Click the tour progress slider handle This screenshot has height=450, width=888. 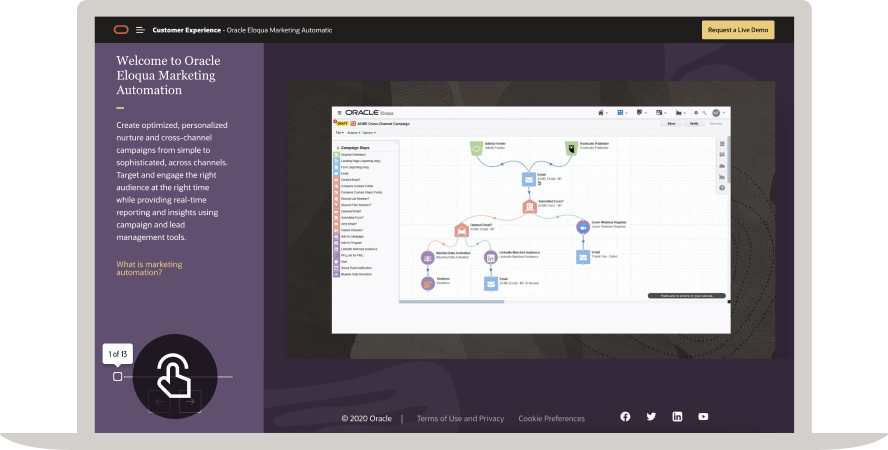pyautogui.click(x=117, y=376)
